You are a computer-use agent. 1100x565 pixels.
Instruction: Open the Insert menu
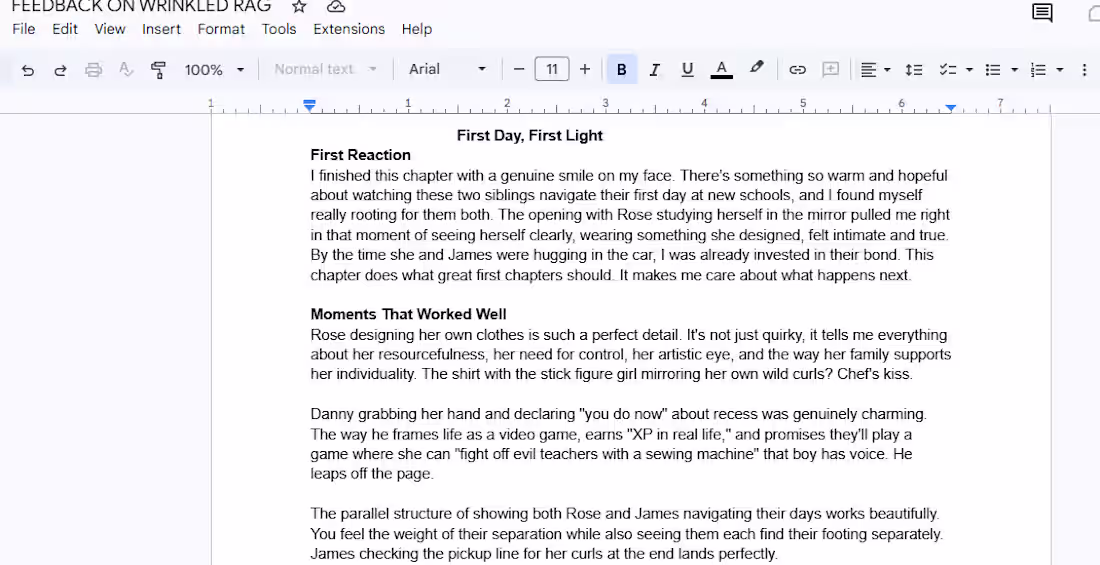coord(161,29)
